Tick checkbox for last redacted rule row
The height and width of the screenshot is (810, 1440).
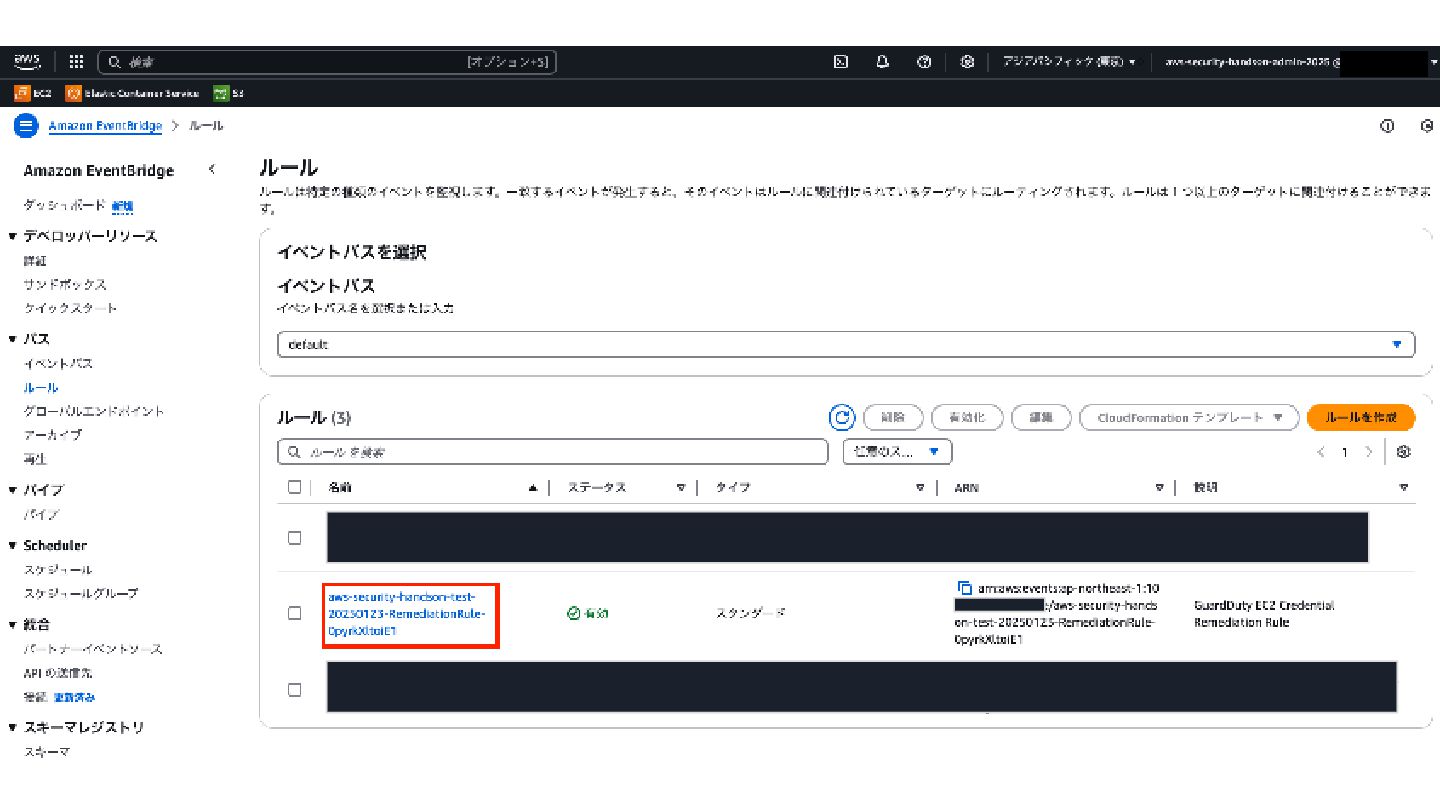pyautogui.click(x=294, y=689)
